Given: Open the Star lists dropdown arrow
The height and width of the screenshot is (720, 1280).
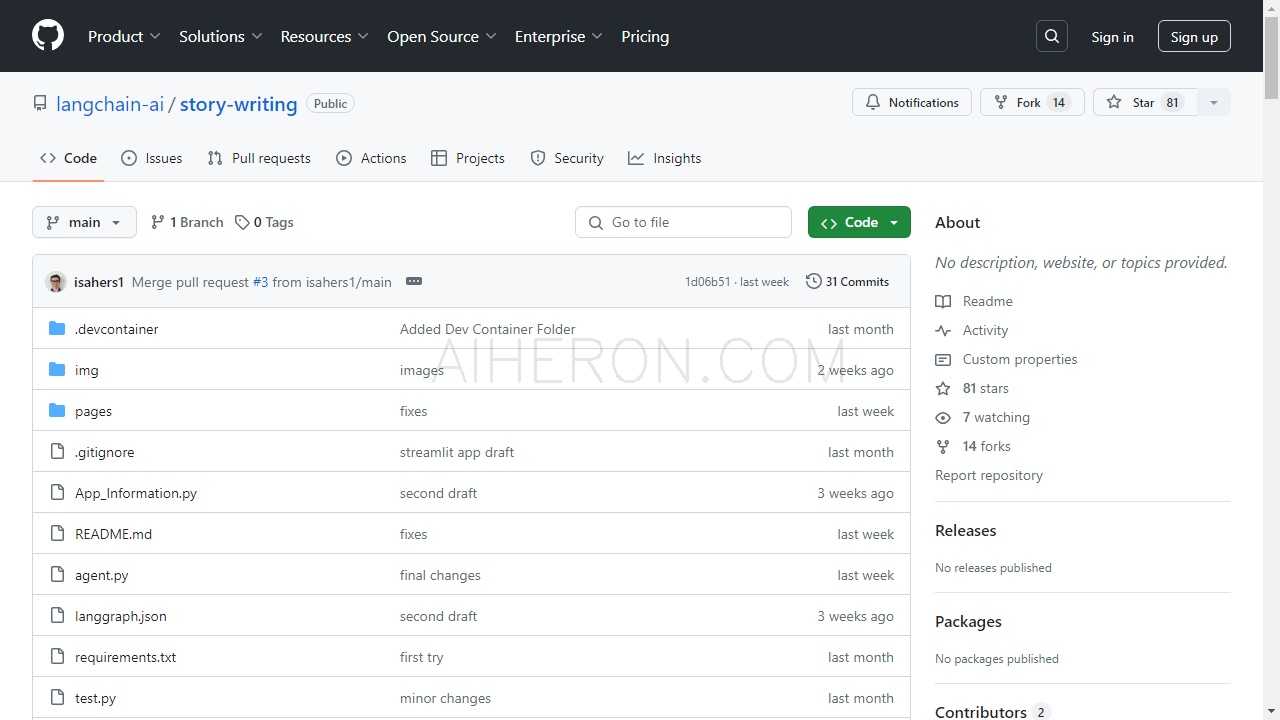Looking at the screenshot, I should pos(1214,102).
